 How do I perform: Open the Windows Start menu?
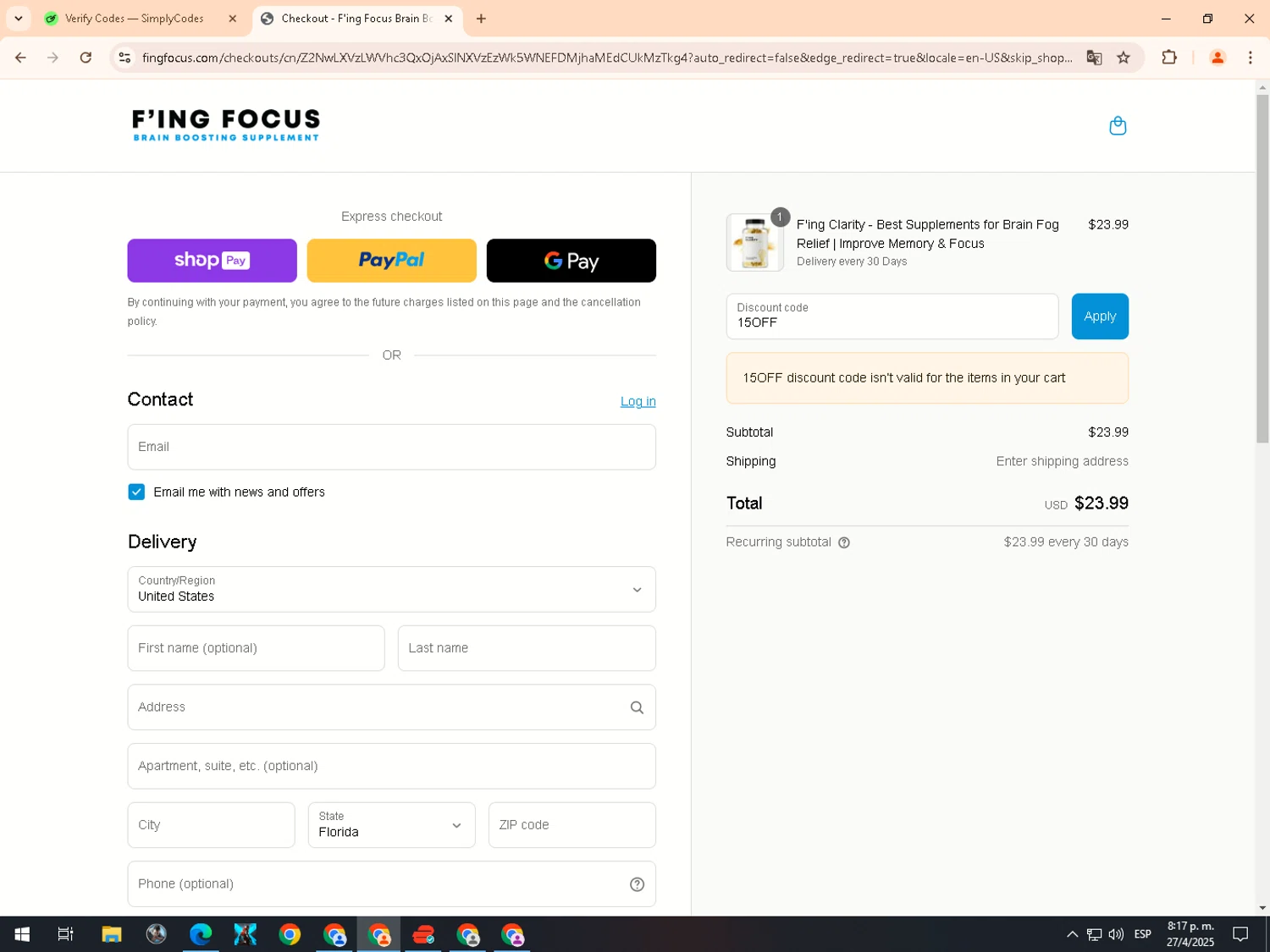(22, 934)
